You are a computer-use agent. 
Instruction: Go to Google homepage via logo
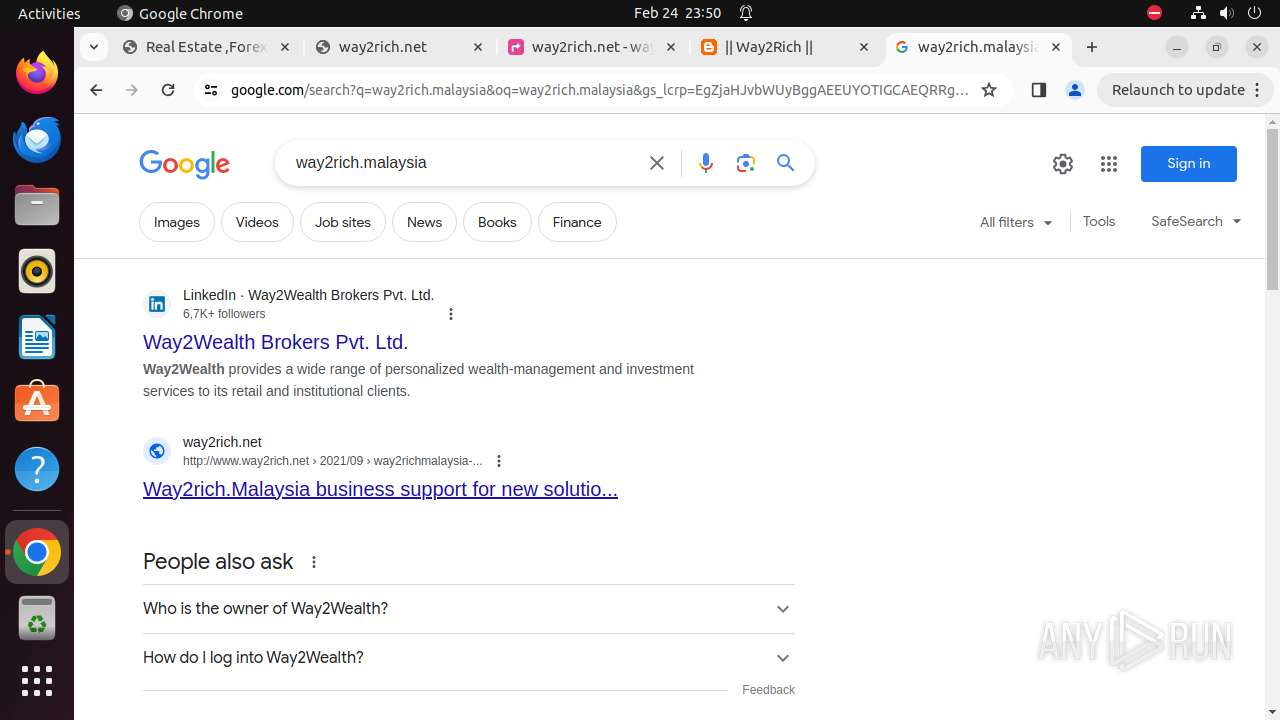[185, 164]
